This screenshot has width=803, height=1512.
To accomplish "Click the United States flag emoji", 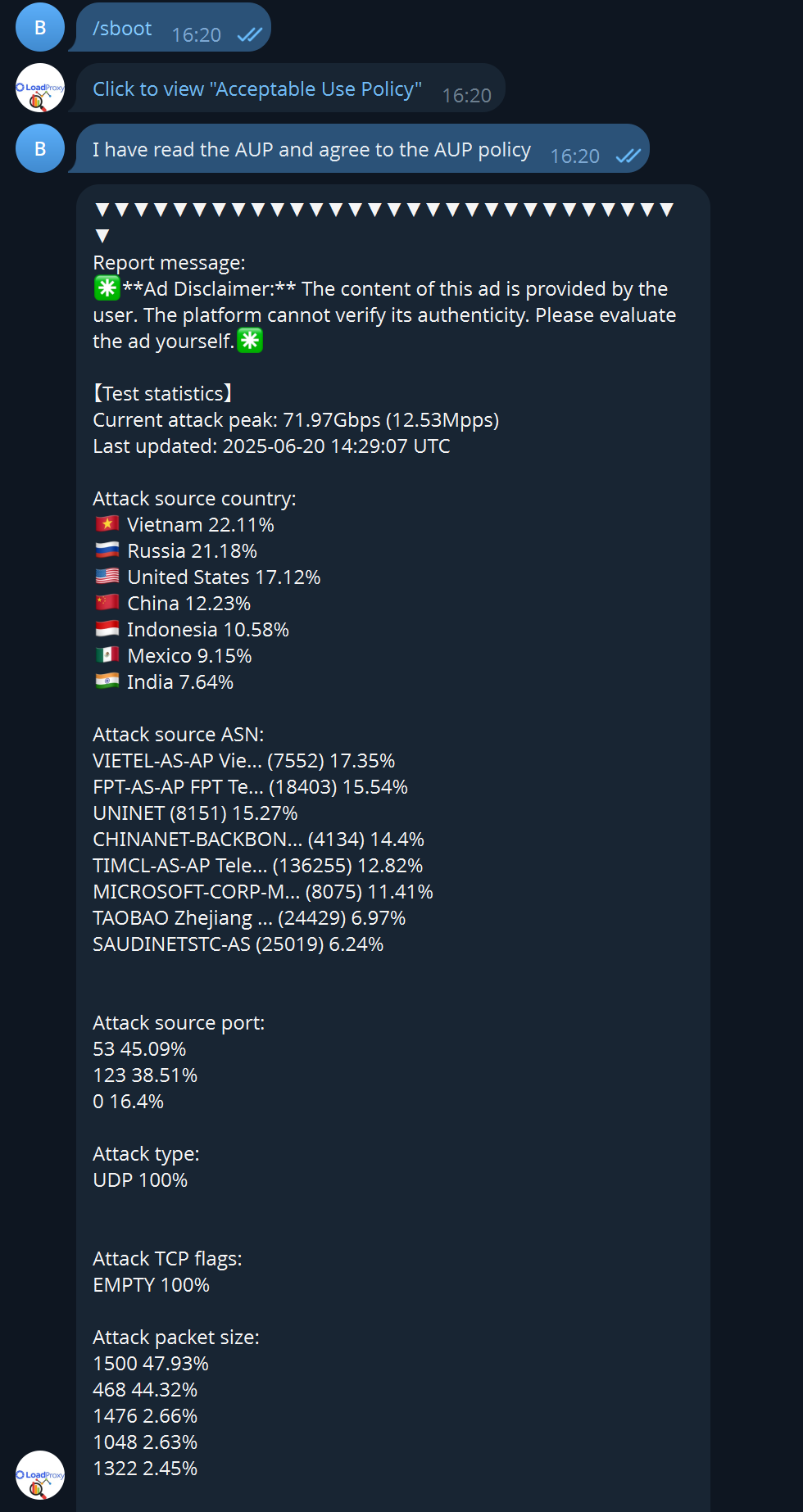I will point(107,577).
